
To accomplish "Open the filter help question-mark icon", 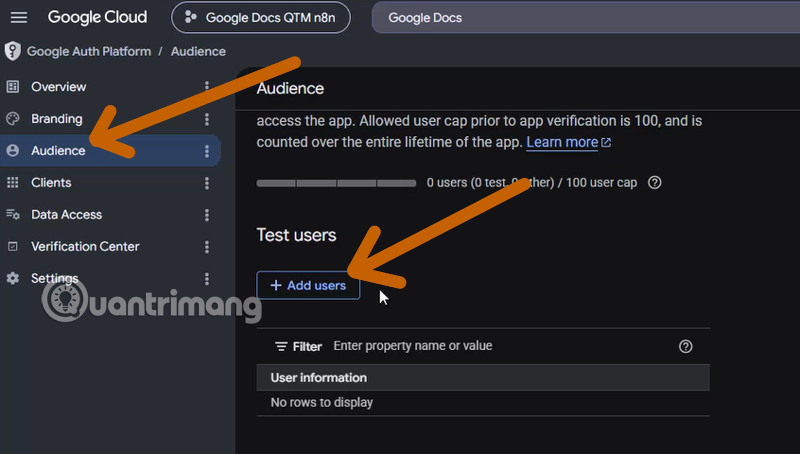I will pos(686,346).
